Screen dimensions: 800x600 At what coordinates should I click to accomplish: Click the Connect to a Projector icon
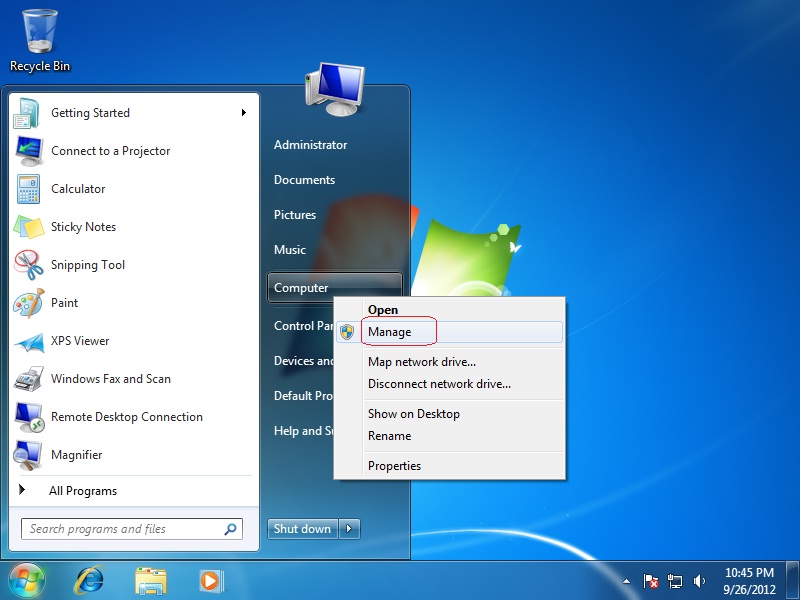tap(29, 151)
